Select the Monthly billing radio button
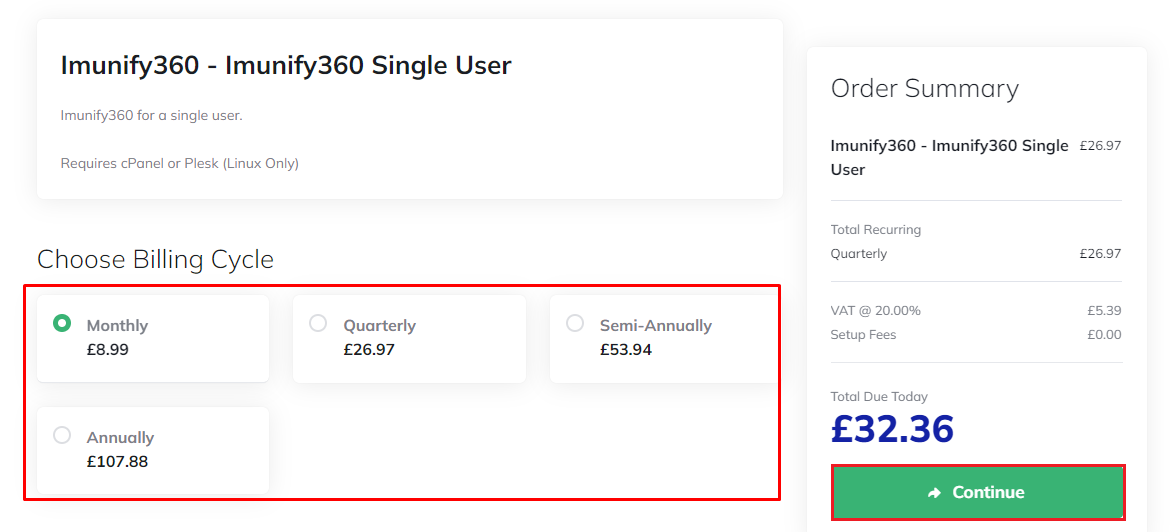Image resolution: width=1175 pixels, height=532 pixels. 62,323
